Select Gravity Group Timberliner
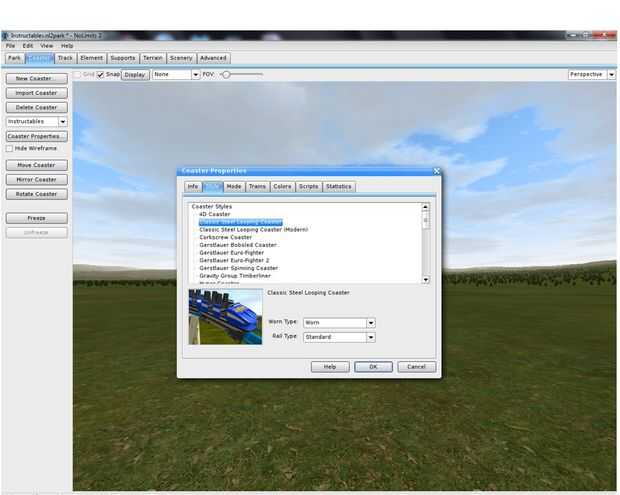 [x=235, y=276]
